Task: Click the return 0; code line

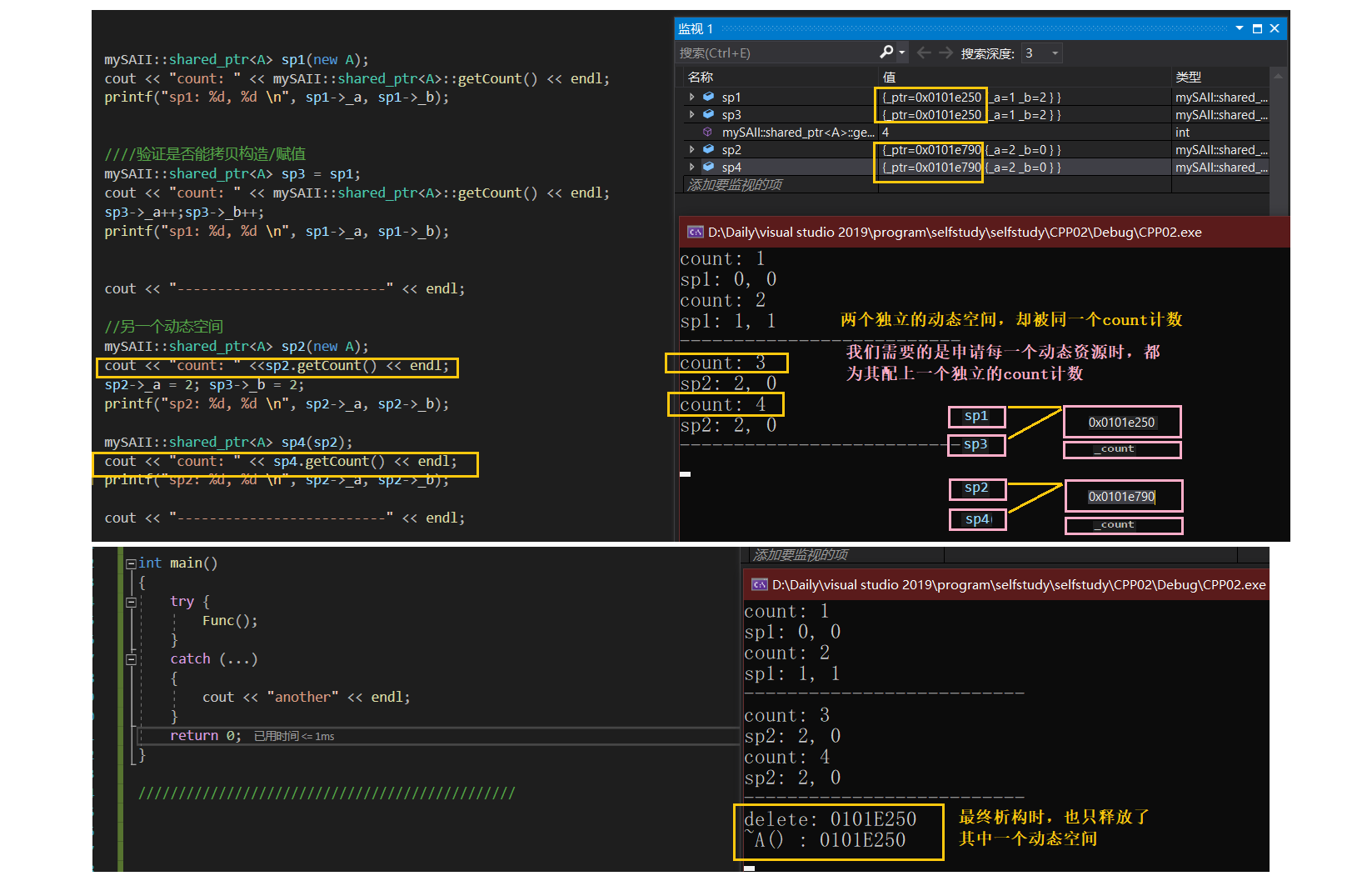Action: pos(206,735)
